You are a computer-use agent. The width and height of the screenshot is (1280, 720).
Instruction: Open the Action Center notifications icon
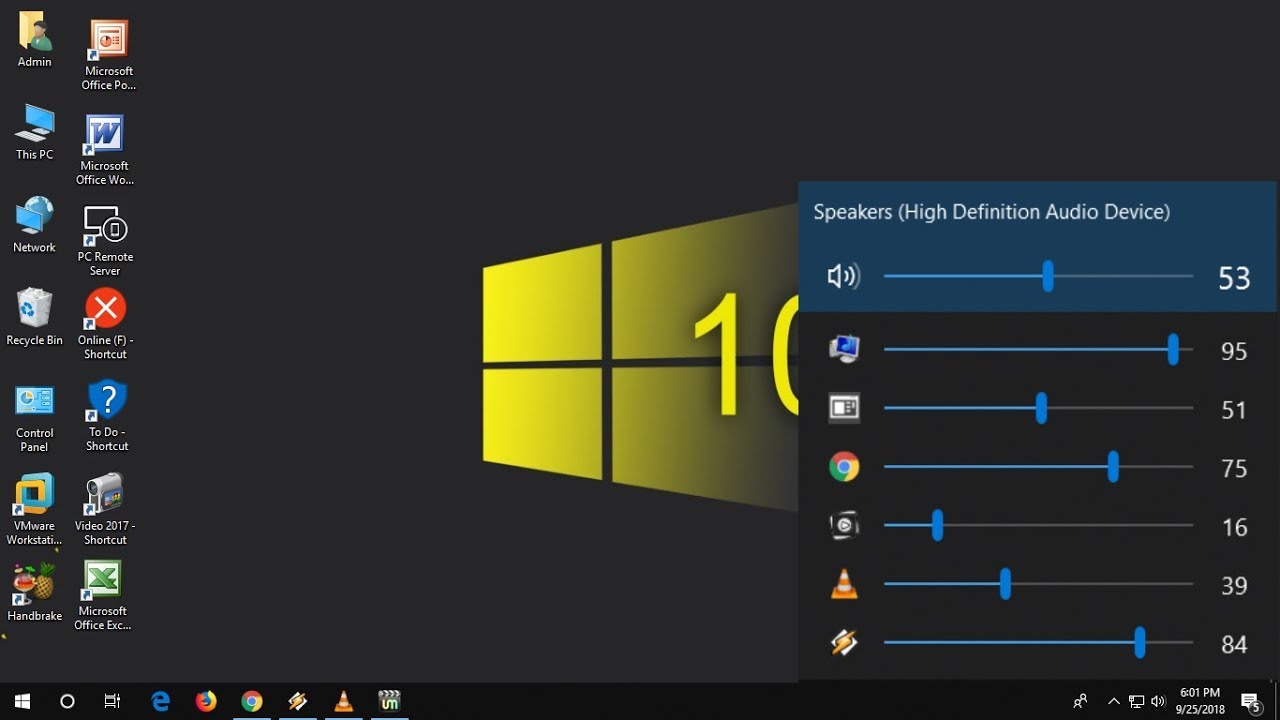1250,701
